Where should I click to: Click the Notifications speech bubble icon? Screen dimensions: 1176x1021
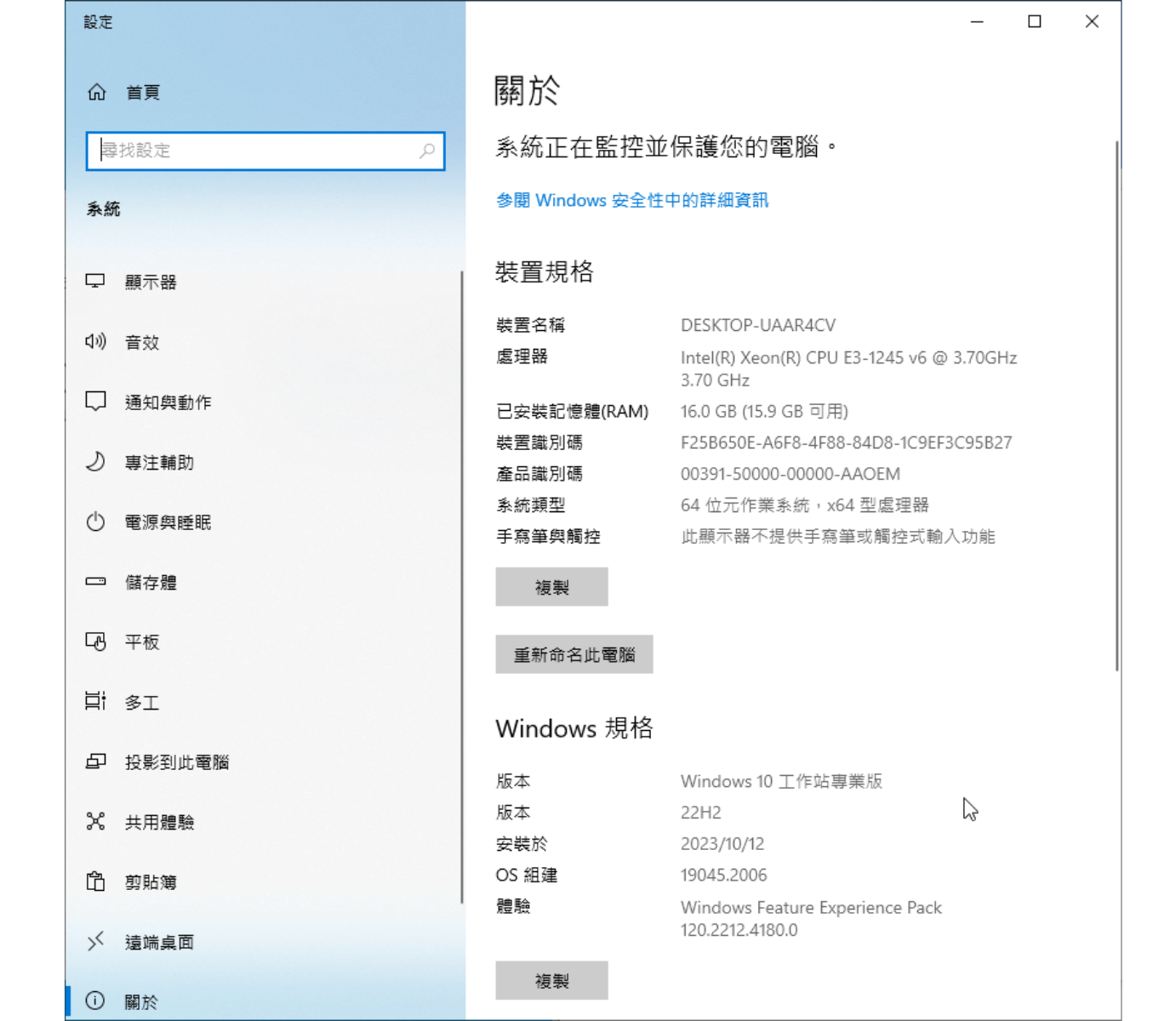95,402
